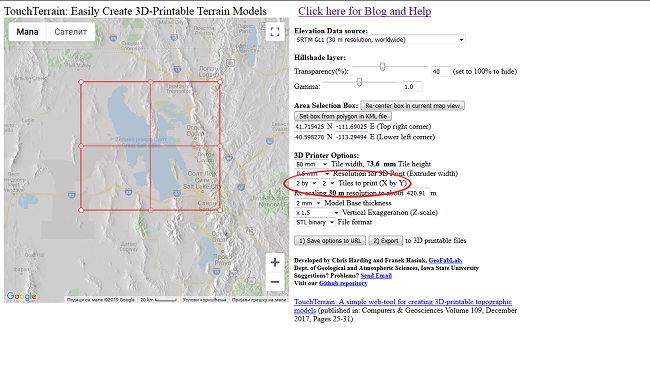Click the bottom-left corner handle of the selection box

coord(81,210)
